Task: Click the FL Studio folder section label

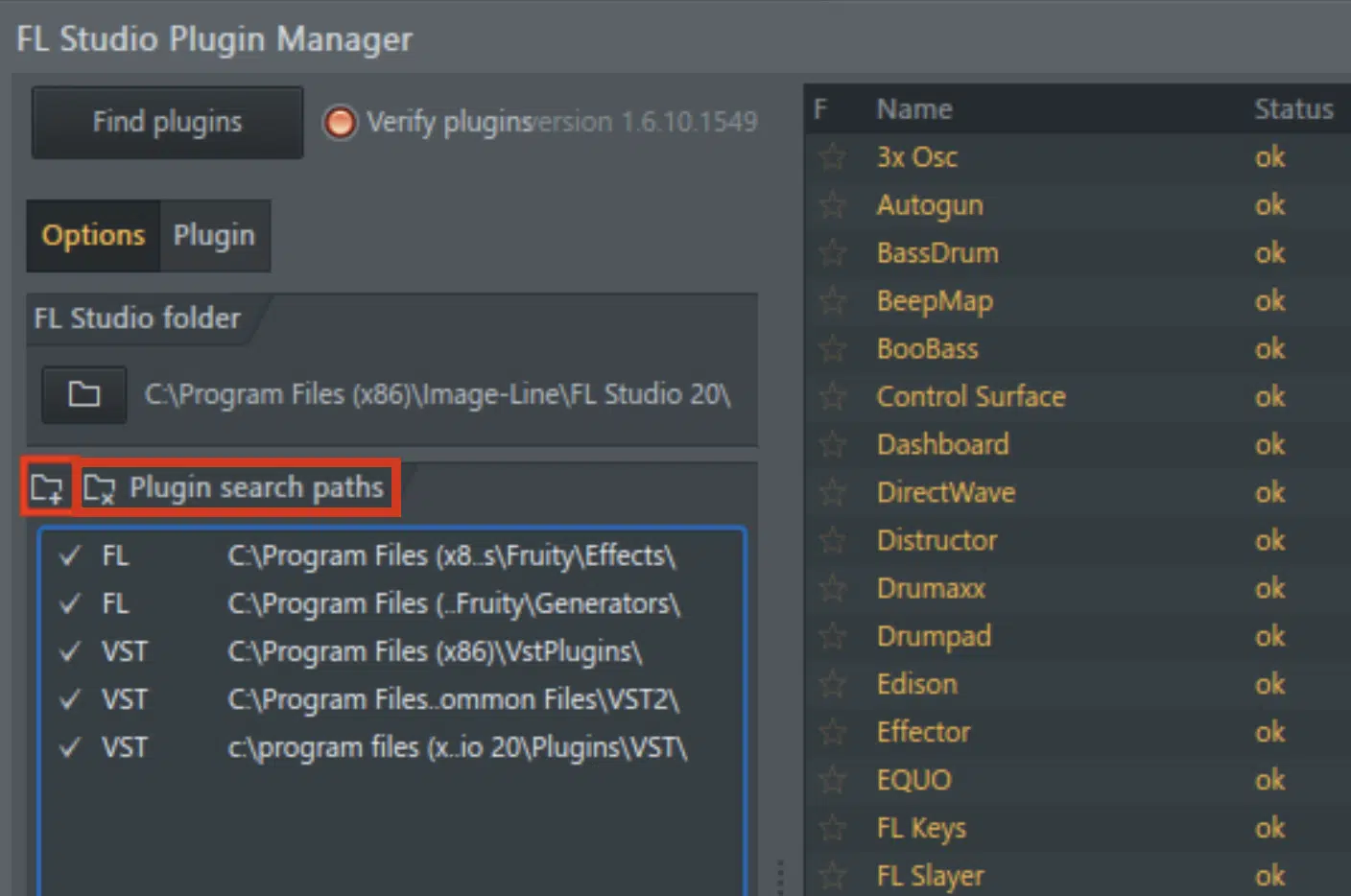Action: 136,318
